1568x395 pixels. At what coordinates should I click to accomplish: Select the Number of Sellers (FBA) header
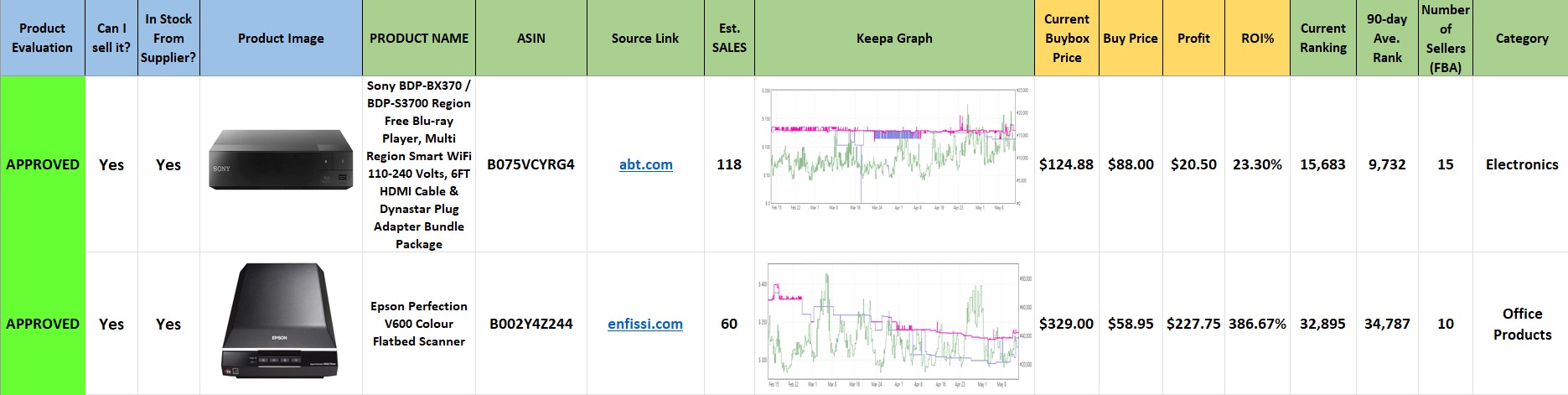(1446, 39)
